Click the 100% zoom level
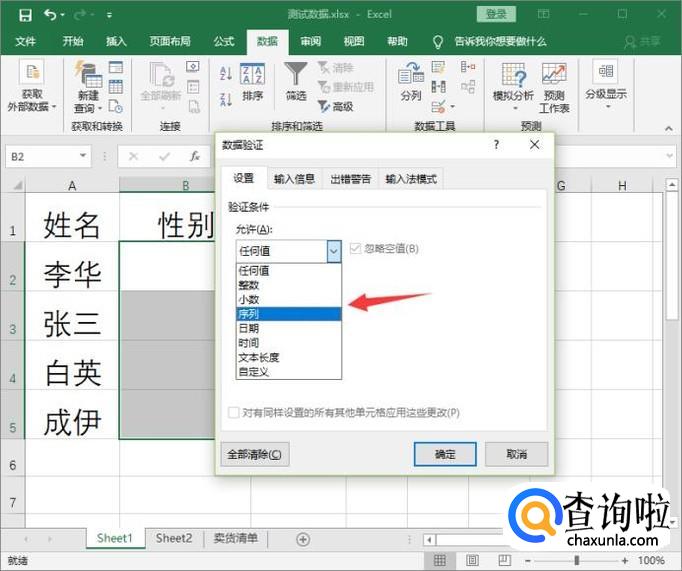This screenshot has height=571, width=682. (x=651, y=560)
